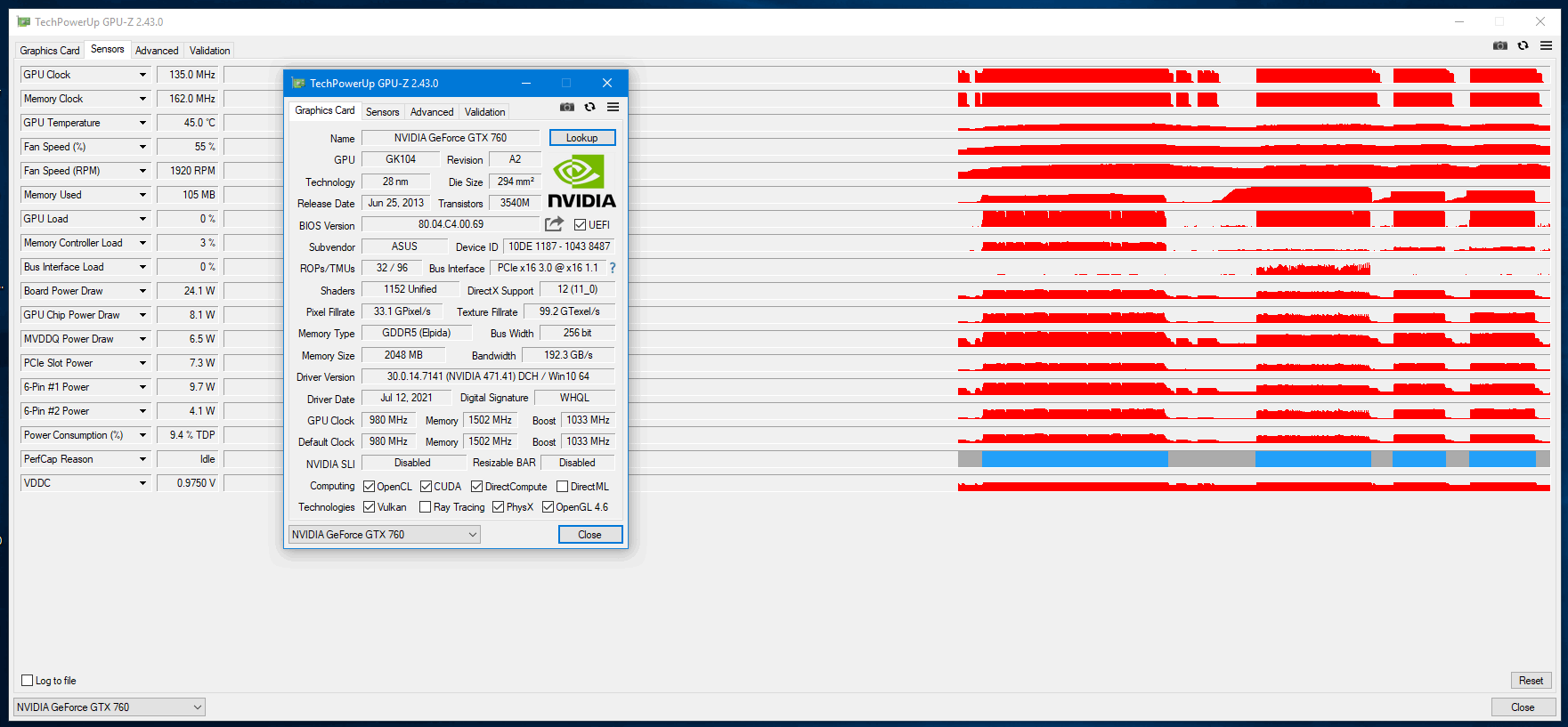Toggle the PhysX checkbox
Image resolution: width=1568 pixels, height=727 pixels.
click(x=498, y=507)
